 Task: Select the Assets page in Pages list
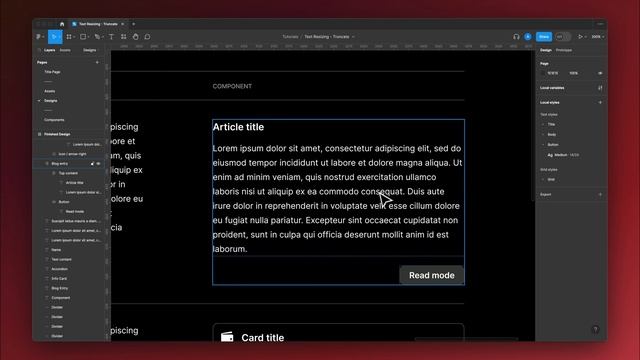point(49,91)
